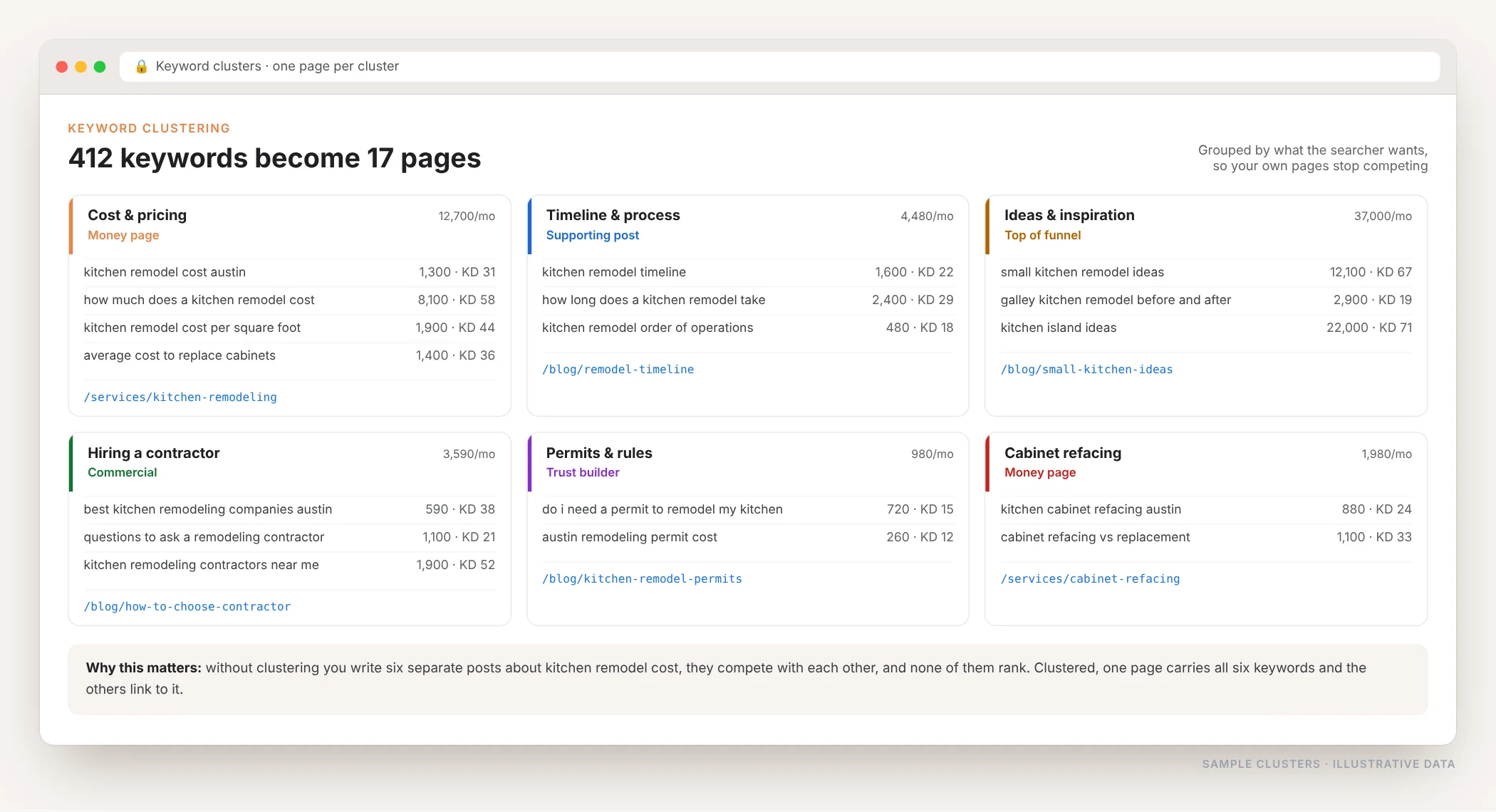The image size is (1496, 812).
Task: Open /blog/how-to-choose-contractor link
Action: coord(187,606)
